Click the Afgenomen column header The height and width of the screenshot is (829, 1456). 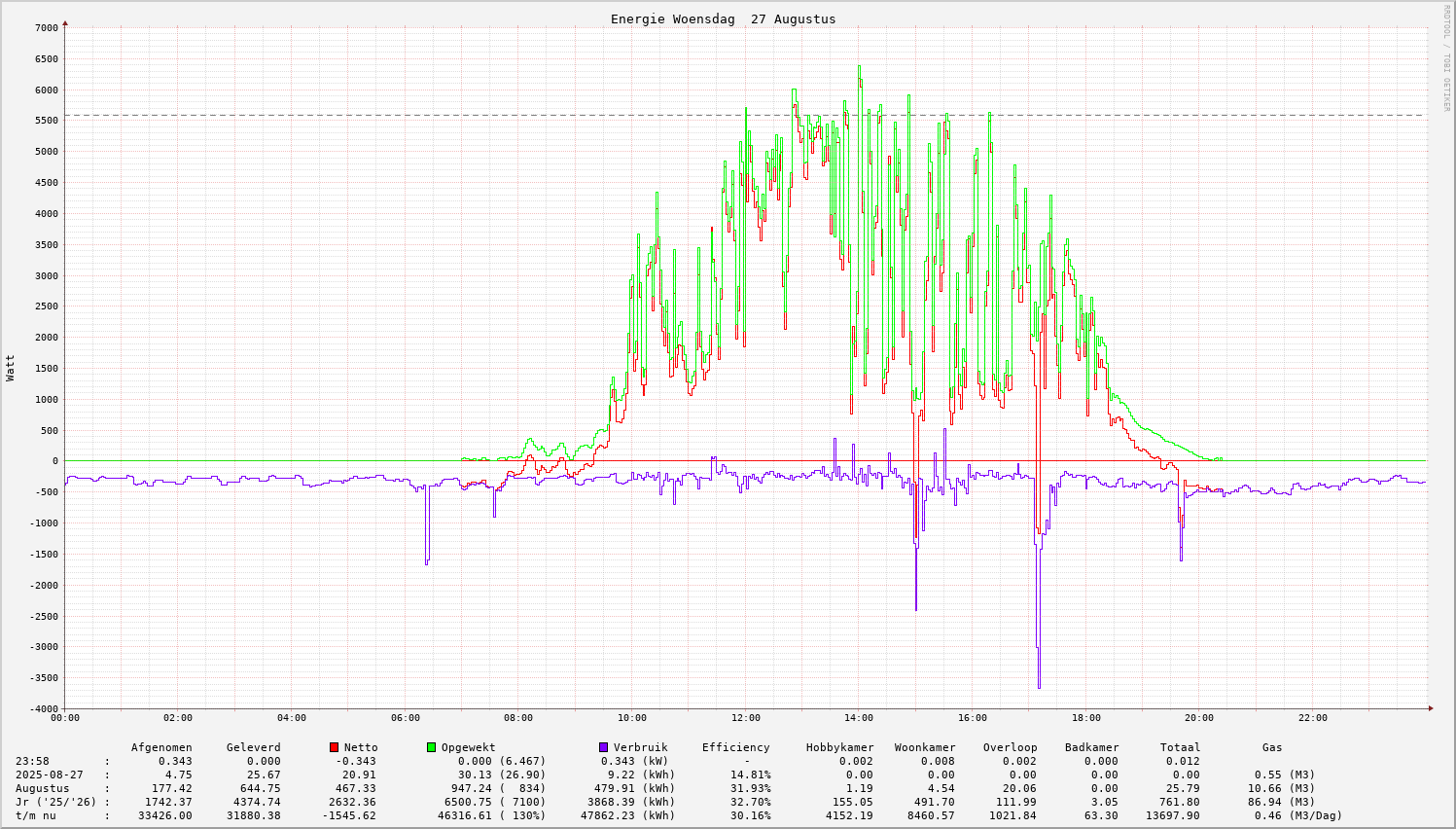161,747
